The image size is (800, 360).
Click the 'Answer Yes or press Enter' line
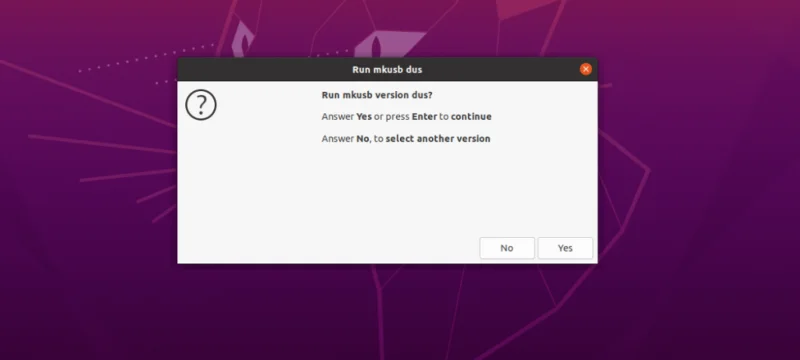(x=407, y=117)
